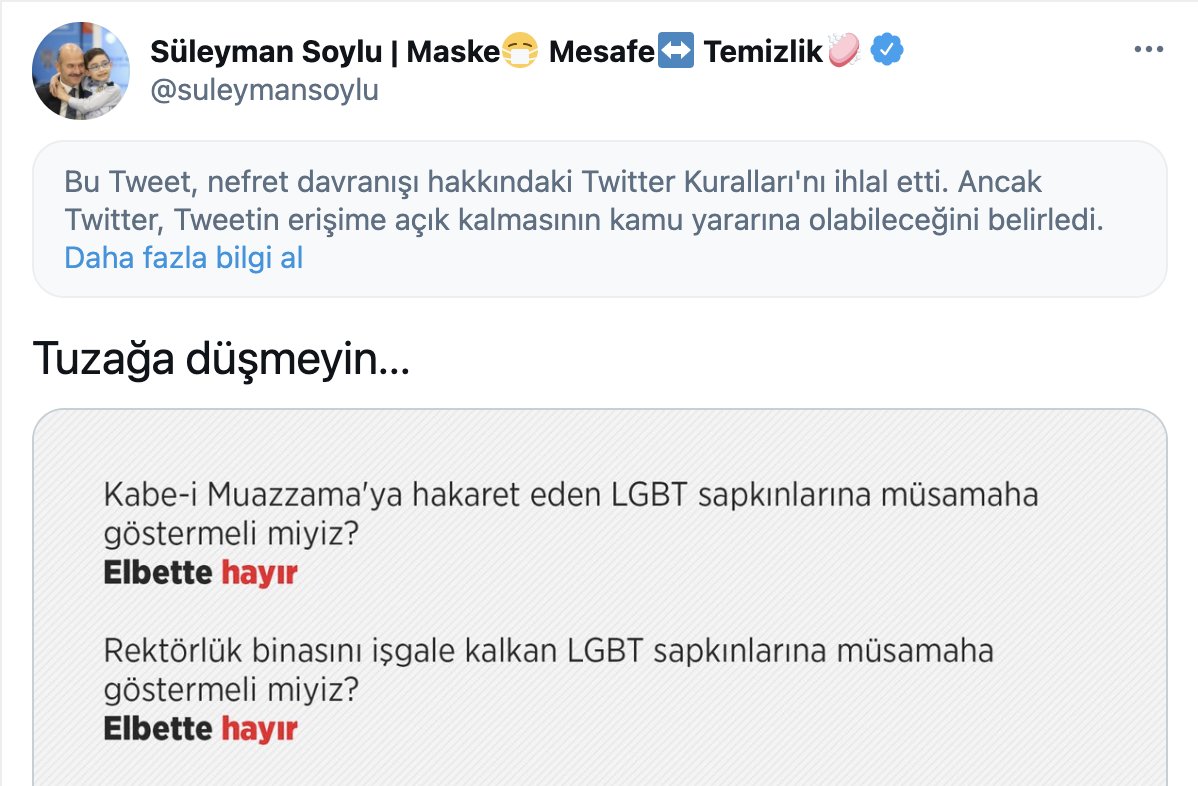Click the pink soap emoji after Temizlik
1198x786 pixels.
coord(844,50)
